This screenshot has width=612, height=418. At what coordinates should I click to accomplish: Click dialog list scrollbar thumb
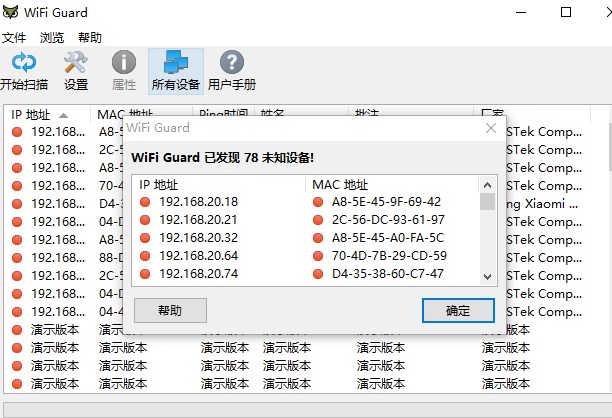tap(487, 202)
